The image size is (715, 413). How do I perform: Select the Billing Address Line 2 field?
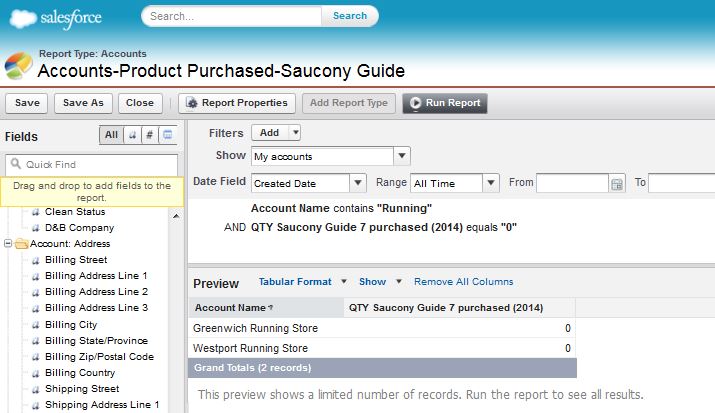click(x=96, y=292)
